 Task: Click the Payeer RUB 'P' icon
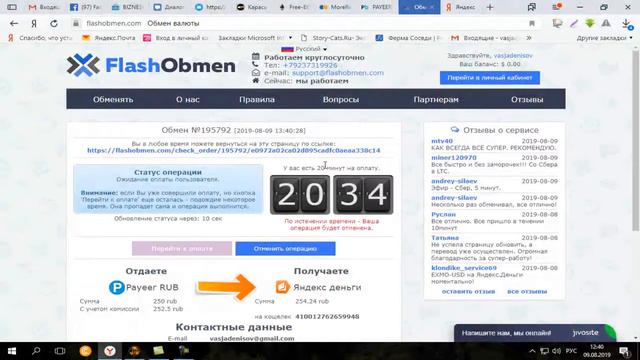click(x=117, y=287)
